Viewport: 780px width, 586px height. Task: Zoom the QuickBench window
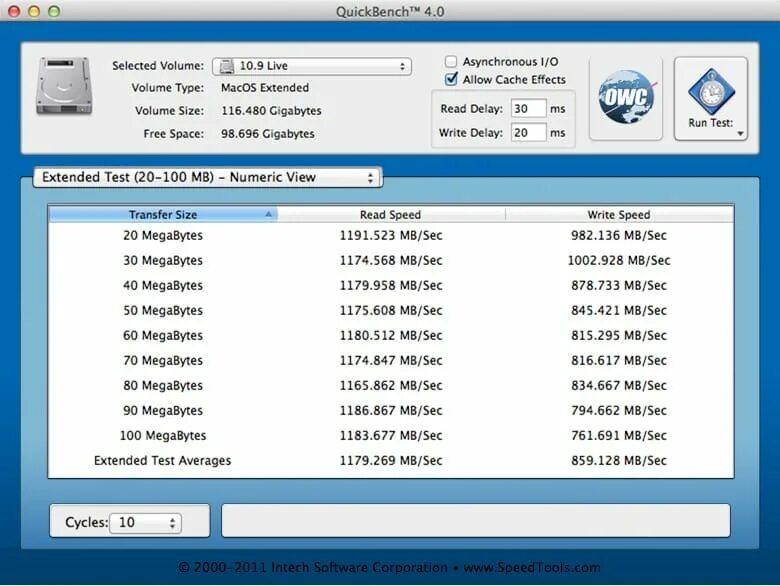coord(54,11)
